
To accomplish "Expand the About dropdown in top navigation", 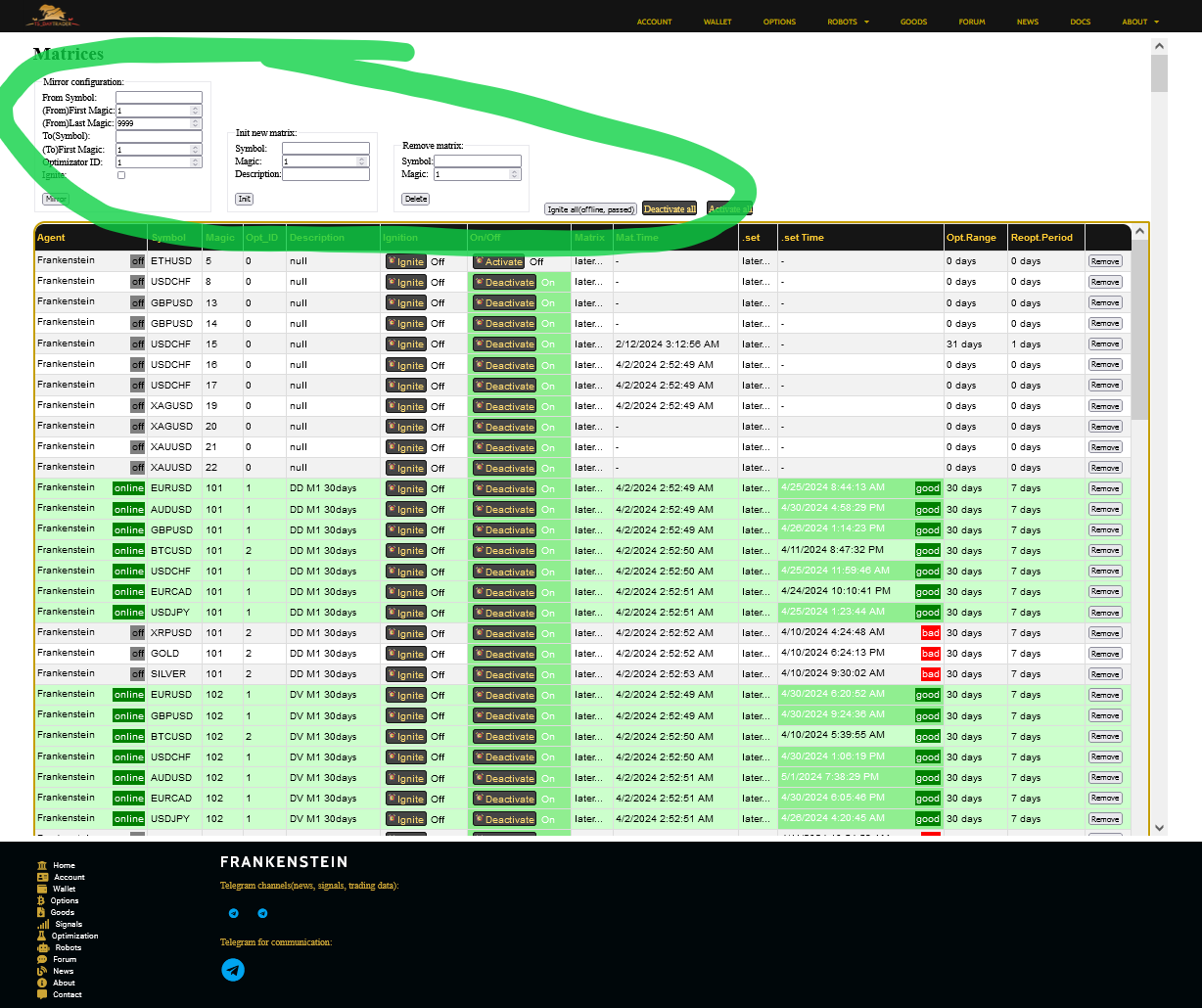I will coord(1140,22).
